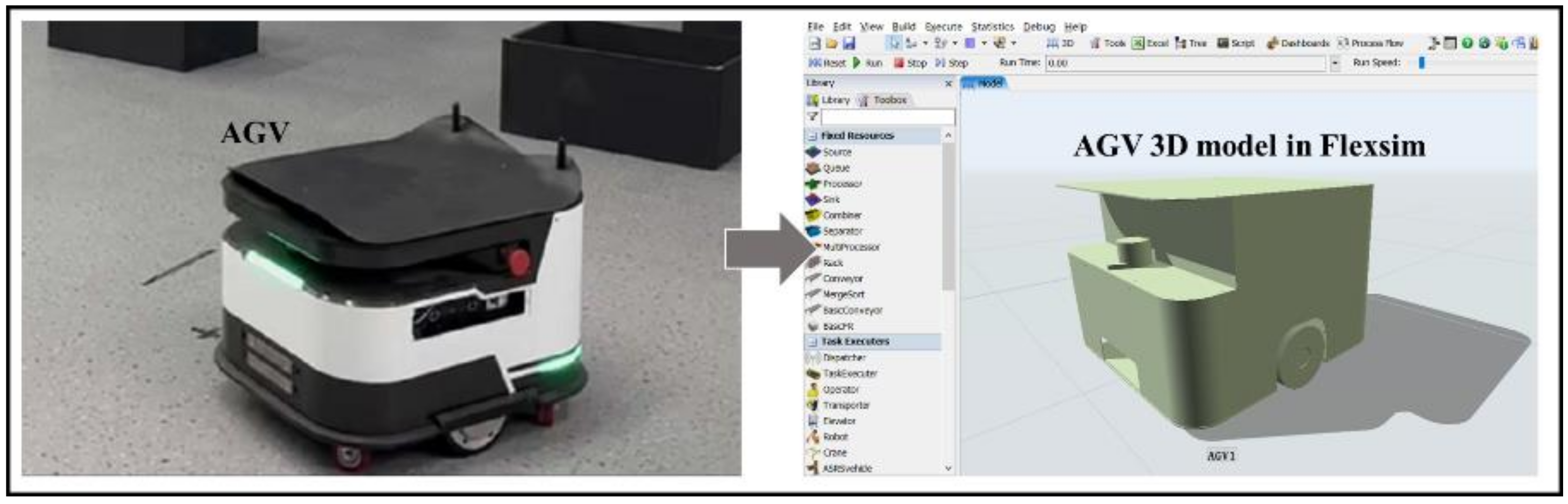The height and width of the screenshot is (504, 1568).
Task: Open the Process Flow toolbar item
Action: point(1370,43)
